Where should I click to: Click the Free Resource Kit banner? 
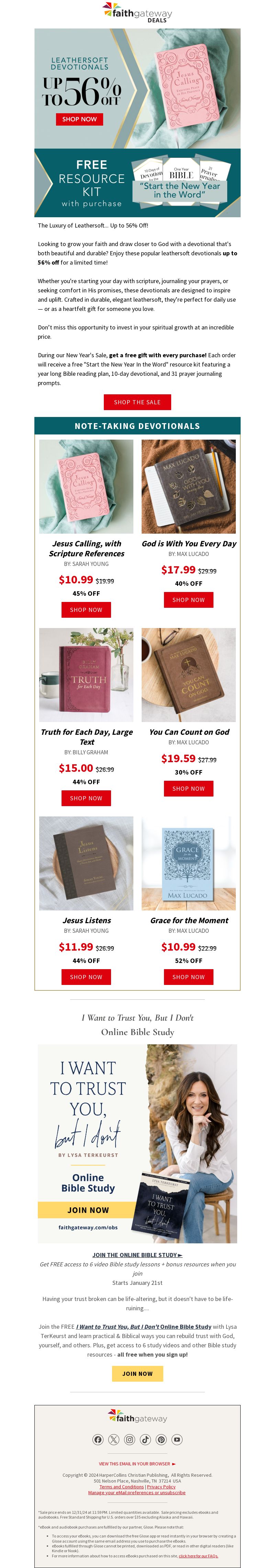[137, 183]
